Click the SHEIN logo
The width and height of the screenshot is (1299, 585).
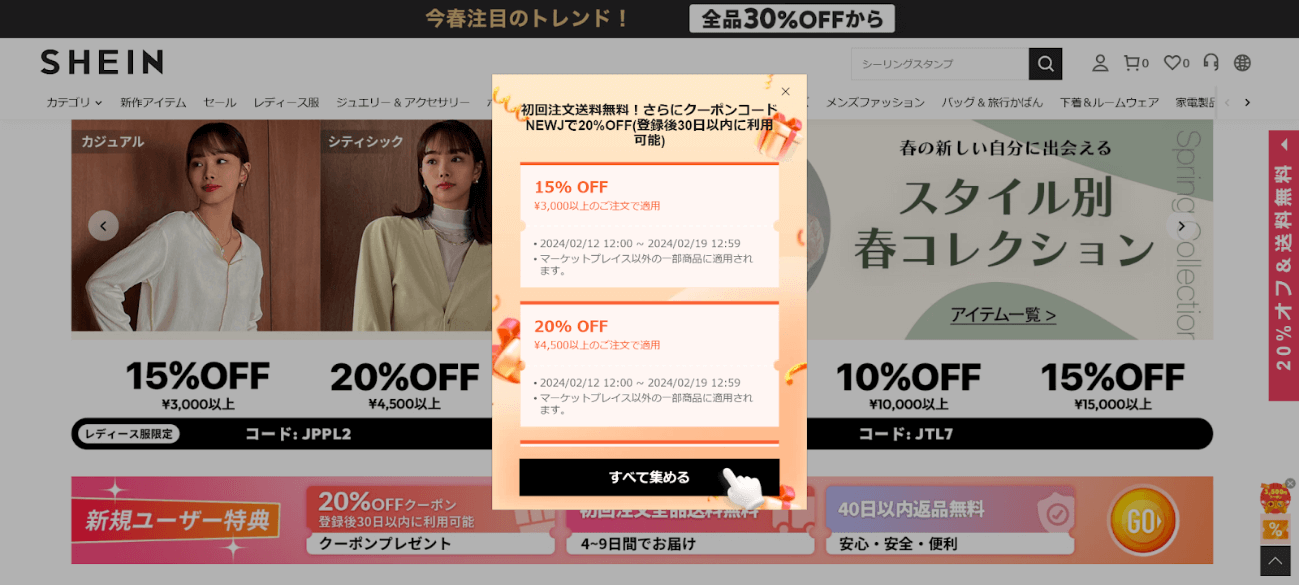point(102,62)
